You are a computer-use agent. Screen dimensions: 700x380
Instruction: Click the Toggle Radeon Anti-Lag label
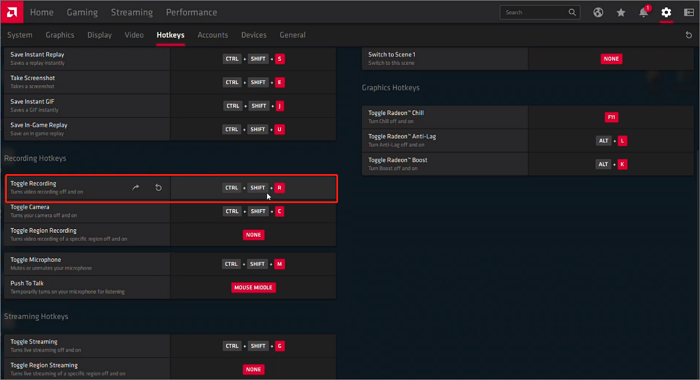coord(402,137)
